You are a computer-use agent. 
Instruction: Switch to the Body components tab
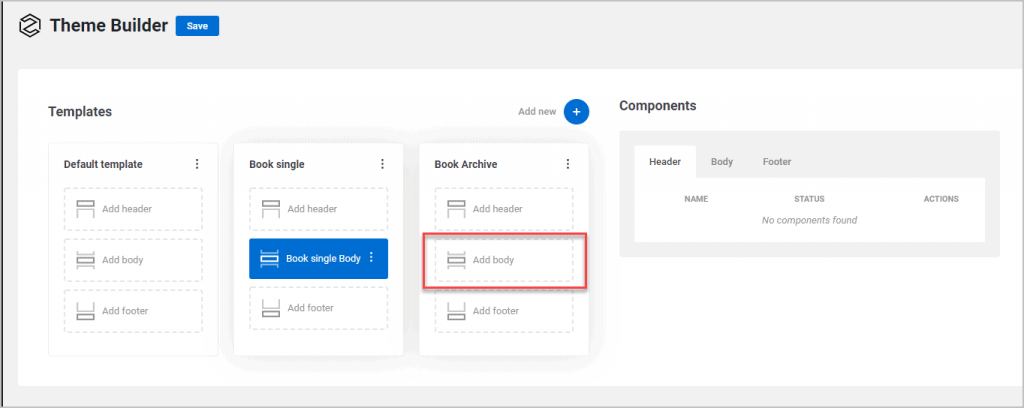722,161
